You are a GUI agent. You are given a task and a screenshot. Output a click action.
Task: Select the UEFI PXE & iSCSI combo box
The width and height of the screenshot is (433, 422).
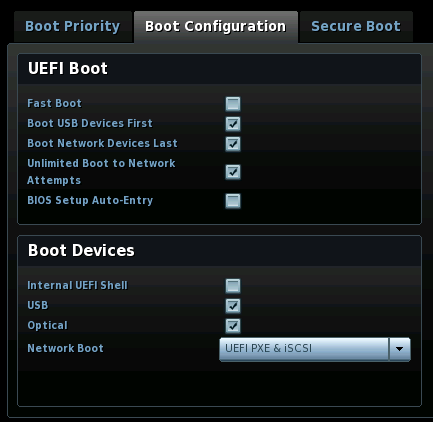click(x=315, y=349)
